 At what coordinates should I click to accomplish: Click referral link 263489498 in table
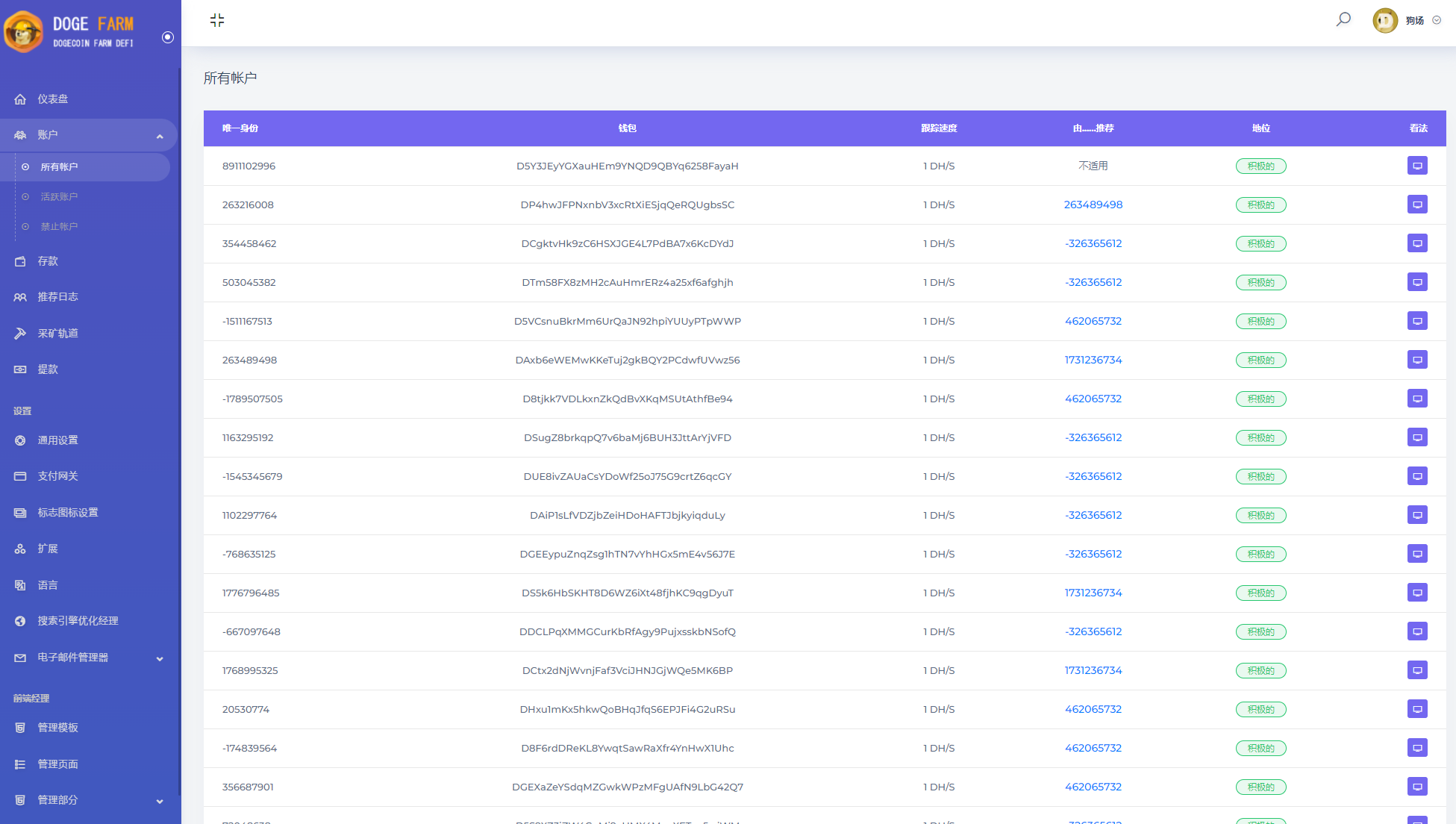[x=1092, y=204]
